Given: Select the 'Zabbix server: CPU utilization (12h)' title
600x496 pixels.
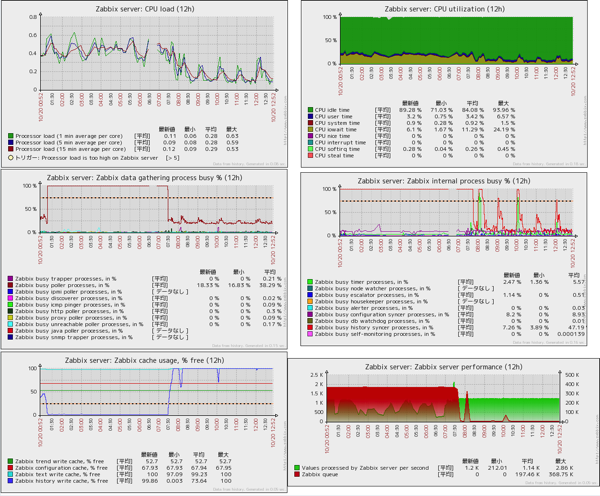Looking at the screenshot, I should point(445,9).
